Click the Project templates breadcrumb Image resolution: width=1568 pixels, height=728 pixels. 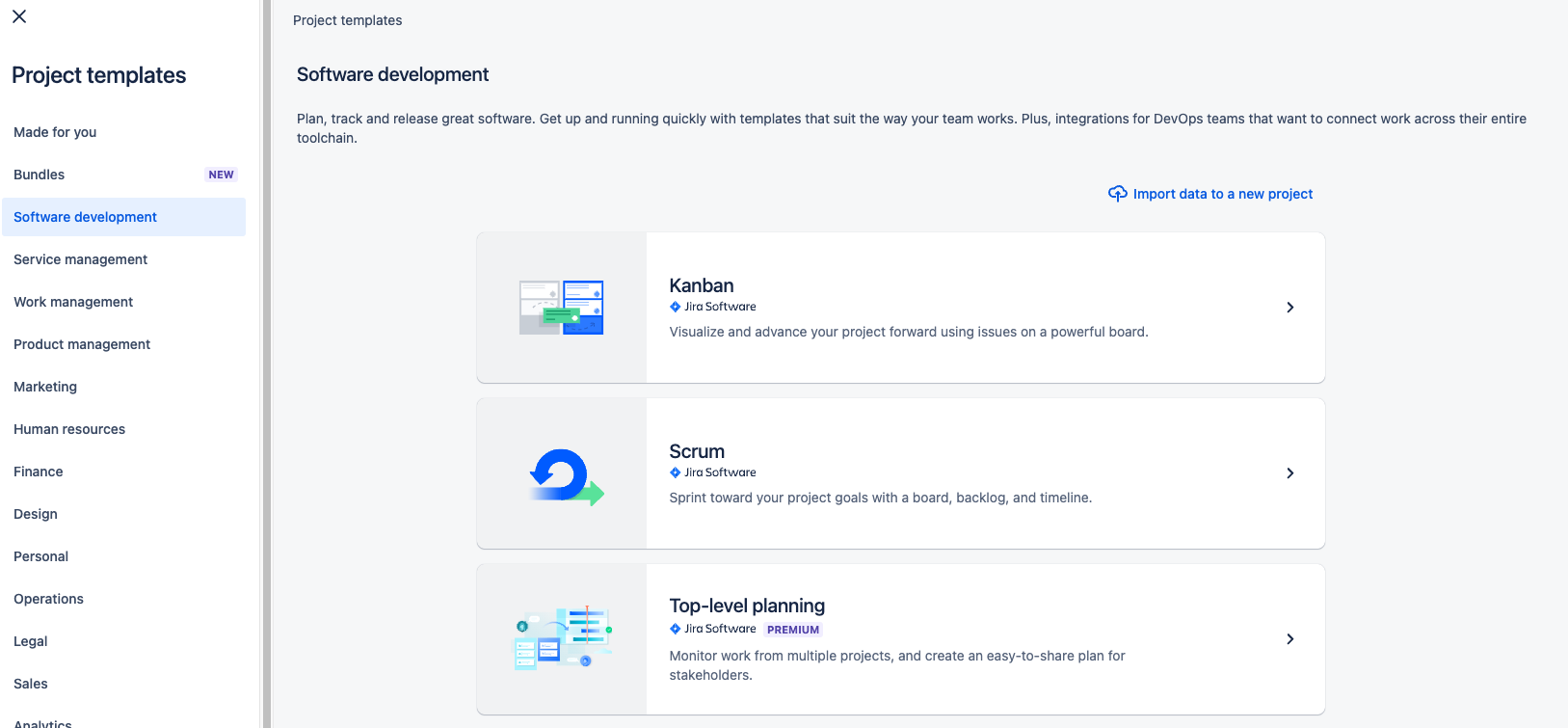[348, 20]
